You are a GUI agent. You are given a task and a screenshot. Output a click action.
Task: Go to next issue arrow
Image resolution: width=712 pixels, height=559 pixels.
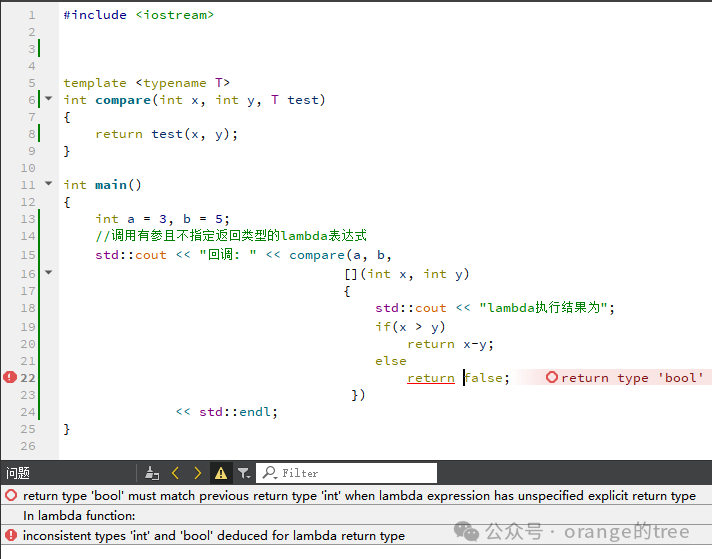coord(198,473)
